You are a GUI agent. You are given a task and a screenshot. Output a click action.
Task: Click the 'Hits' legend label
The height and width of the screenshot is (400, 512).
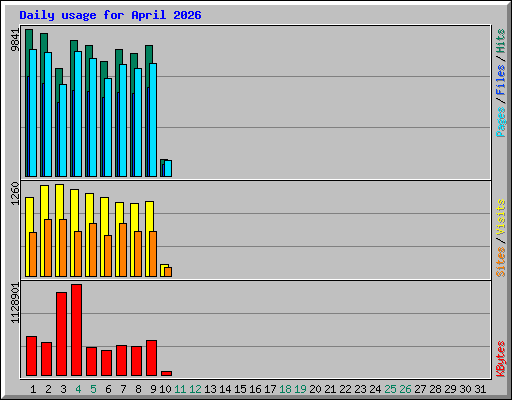(x=501, y=41)
